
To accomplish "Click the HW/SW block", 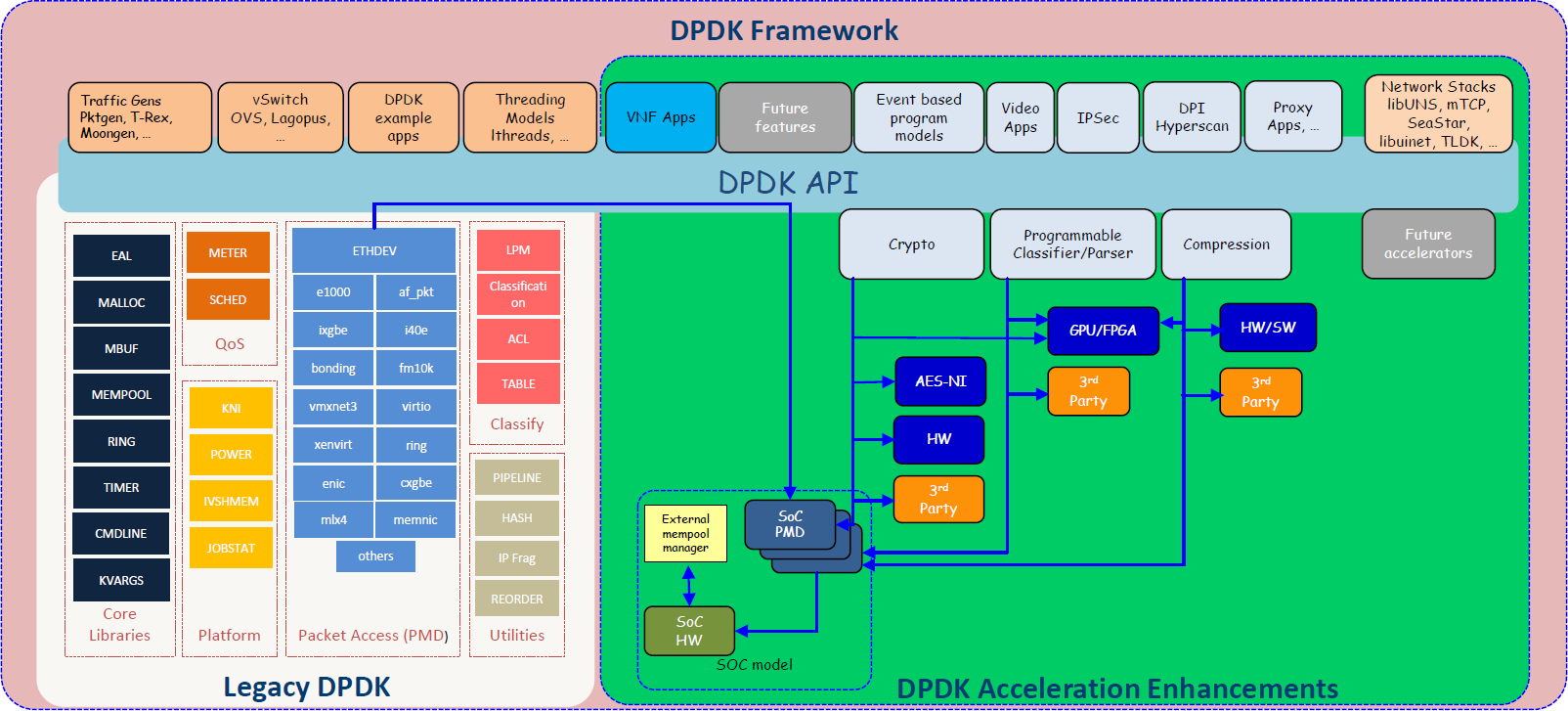I will tap(1268, 328).
